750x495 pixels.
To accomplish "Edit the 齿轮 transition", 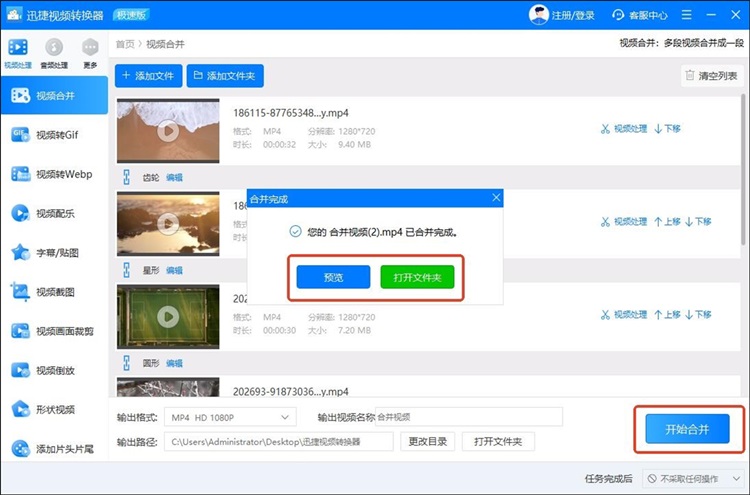I will 174,177.
